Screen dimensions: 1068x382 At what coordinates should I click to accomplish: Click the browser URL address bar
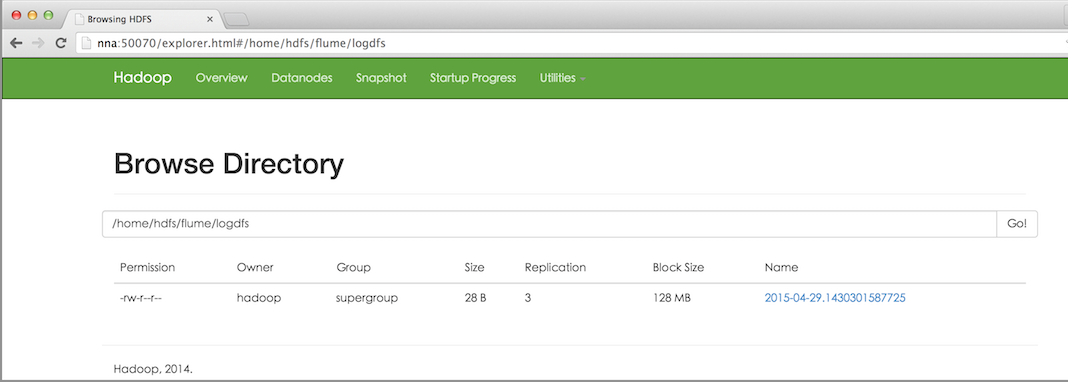pos(571,44)
